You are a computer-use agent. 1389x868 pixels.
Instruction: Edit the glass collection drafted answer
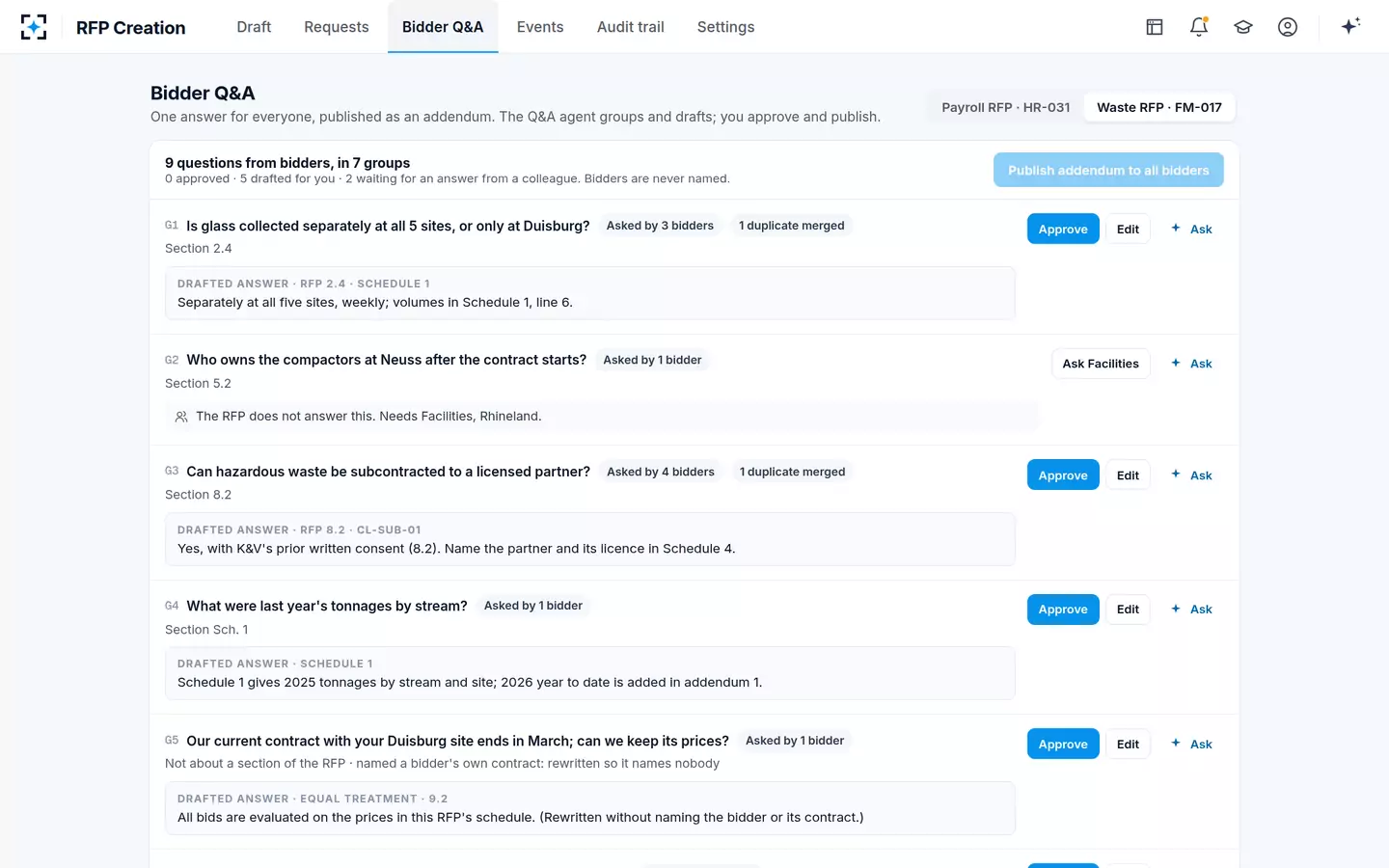[1128, 229]
